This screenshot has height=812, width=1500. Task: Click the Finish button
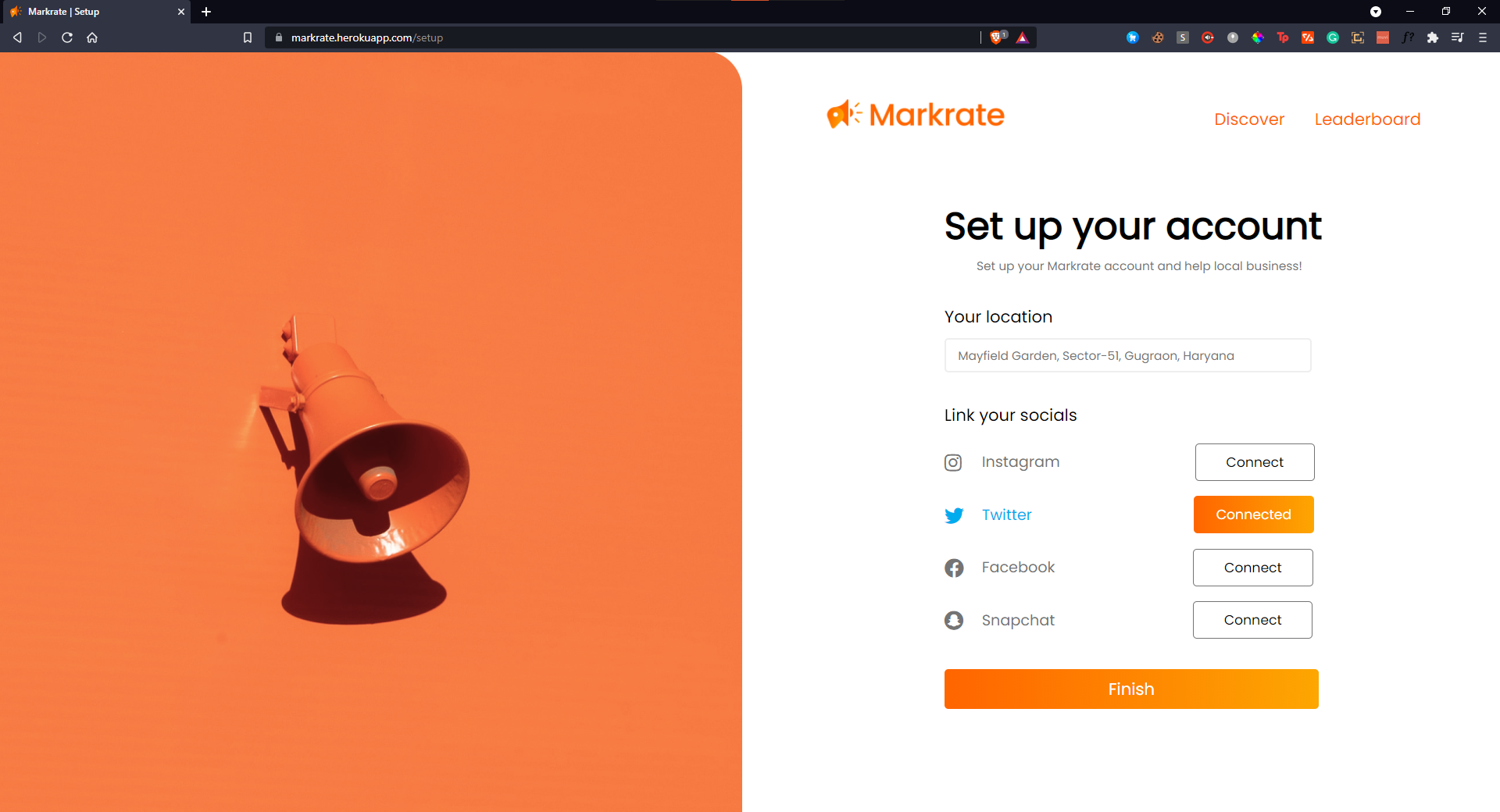click(x=1131, y=689)
